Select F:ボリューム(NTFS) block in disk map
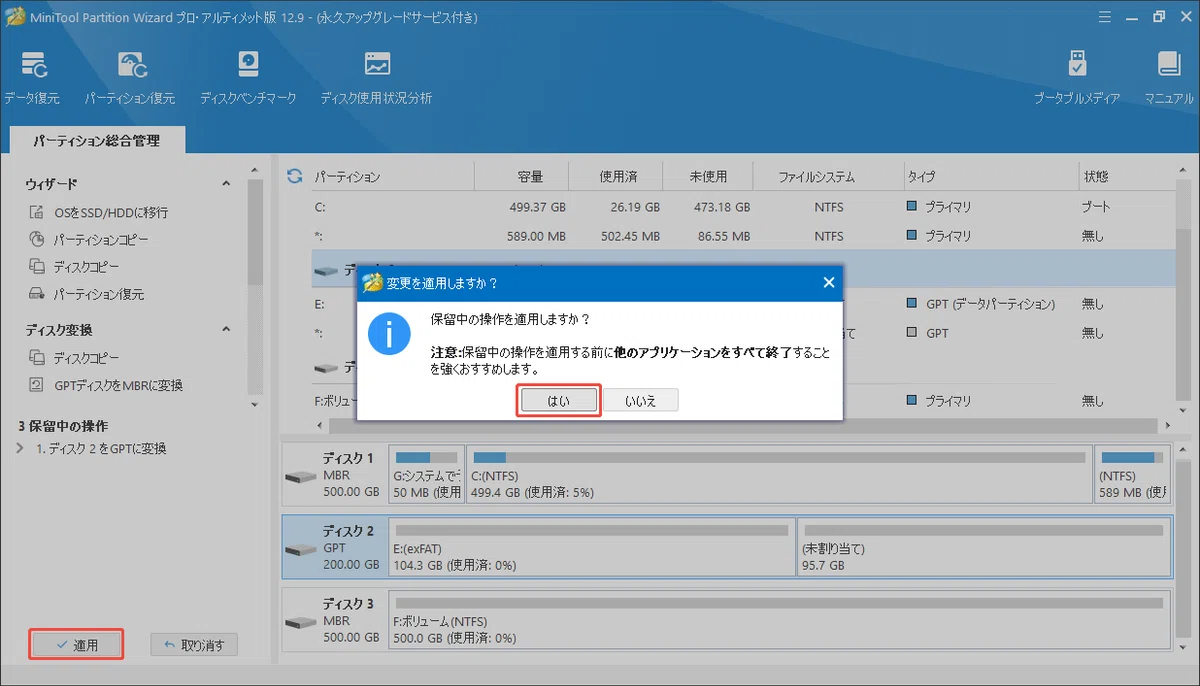The image size is (1200, 686). point(779,620)
